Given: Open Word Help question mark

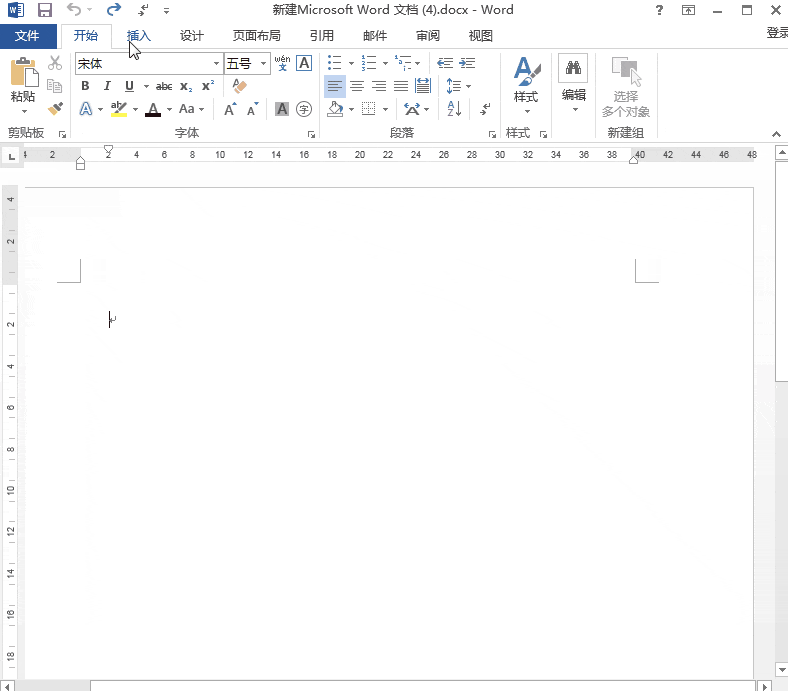Looking at the screenshot, I should (659, 10).
